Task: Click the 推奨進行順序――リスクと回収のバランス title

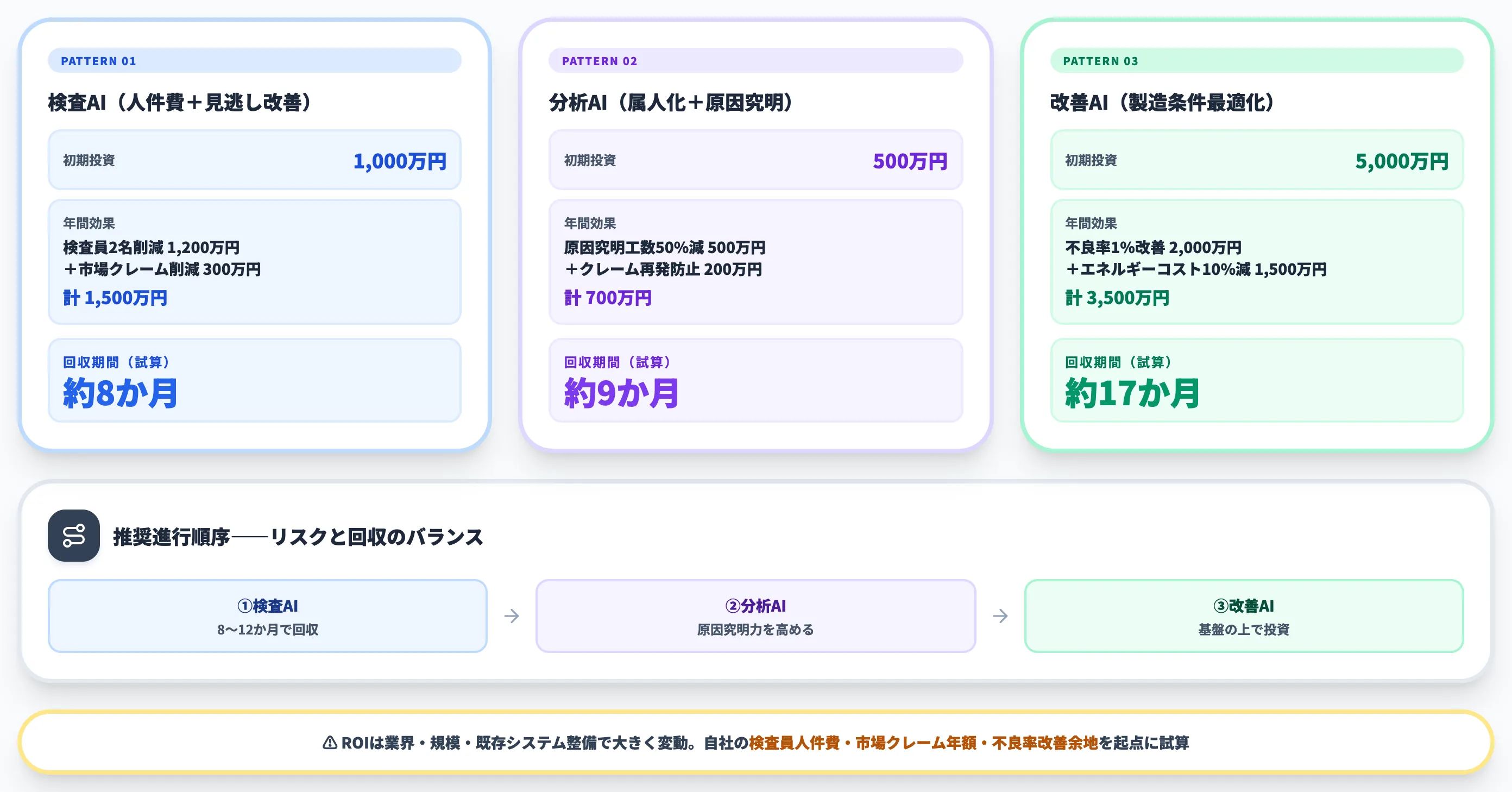Action: point(298,537)
